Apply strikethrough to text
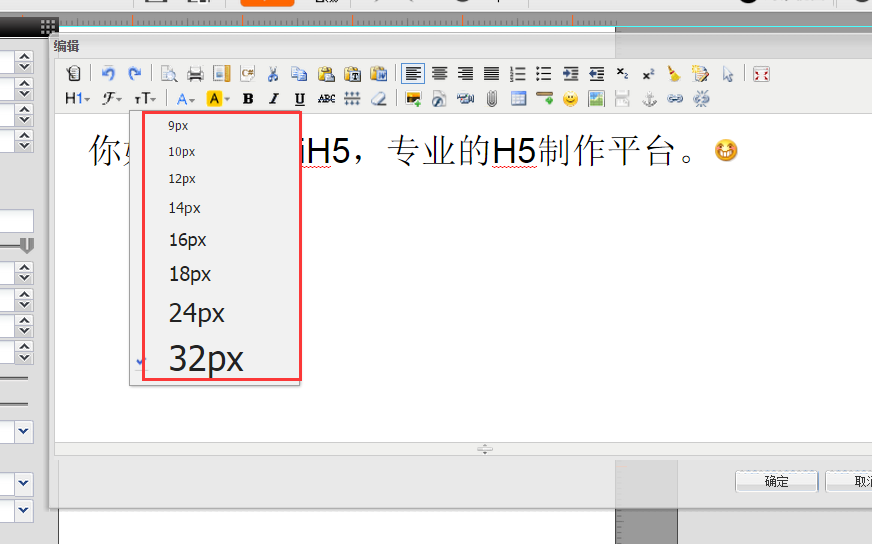The image size is (872, 544). pos(326,98)
